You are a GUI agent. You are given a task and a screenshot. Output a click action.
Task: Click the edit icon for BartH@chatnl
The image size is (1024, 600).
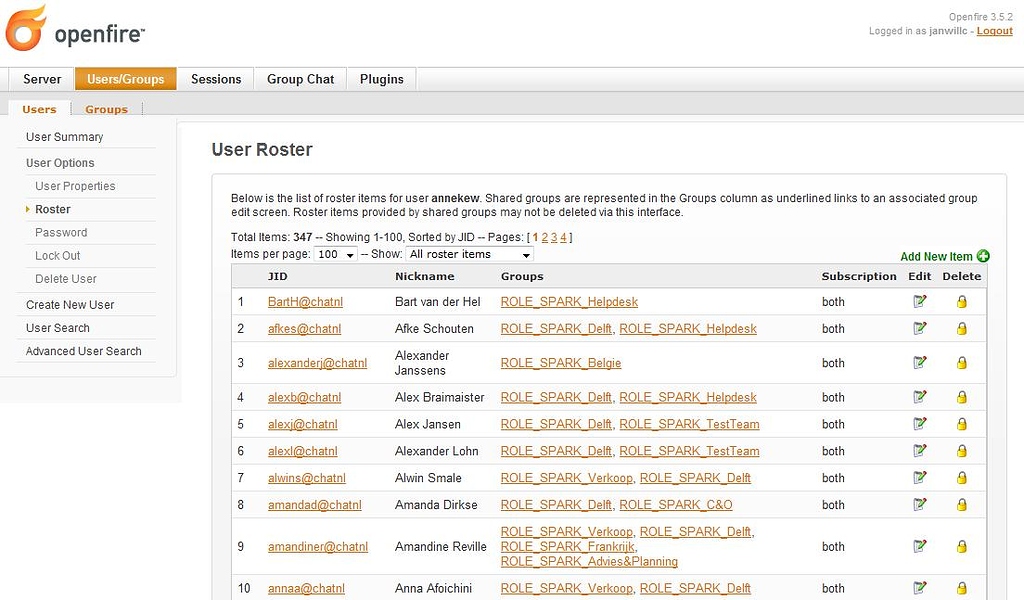919,301
